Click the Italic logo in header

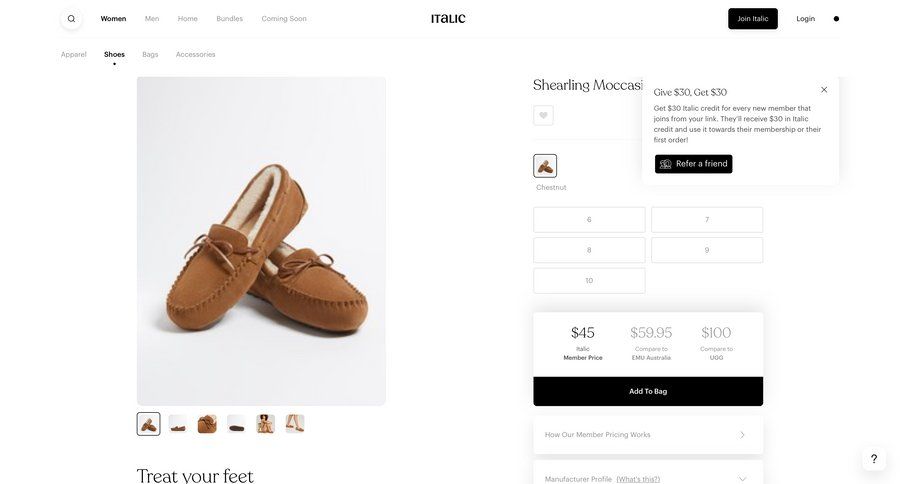tap(448, 18)
